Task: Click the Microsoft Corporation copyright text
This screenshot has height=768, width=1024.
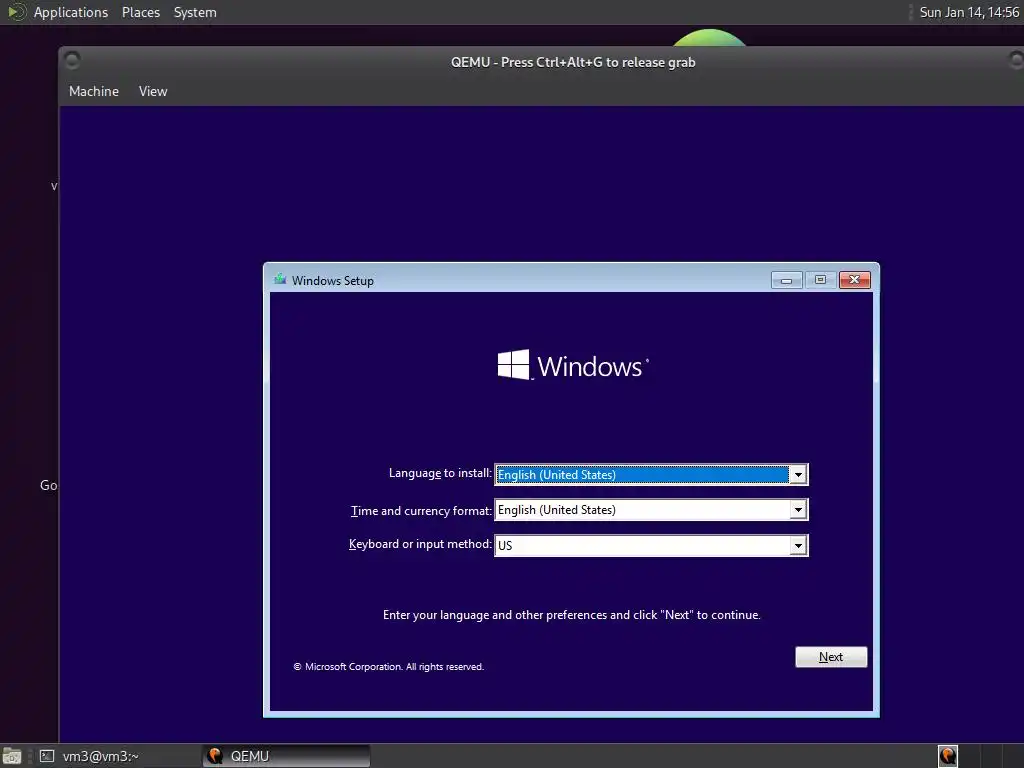Action: [389, 667]
